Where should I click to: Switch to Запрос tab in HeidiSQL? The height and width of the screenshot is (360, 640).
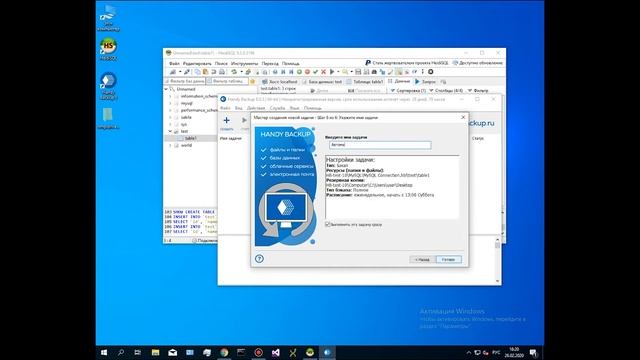tap(425, 82)
